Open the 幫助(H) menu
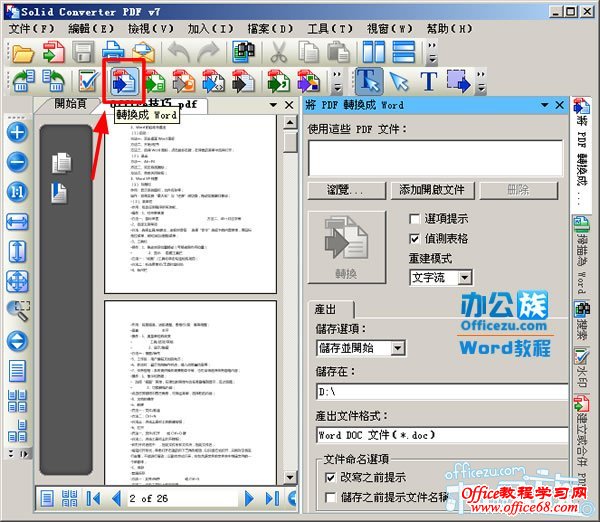This screenshot has height=522, width=600. coord(450,29)
